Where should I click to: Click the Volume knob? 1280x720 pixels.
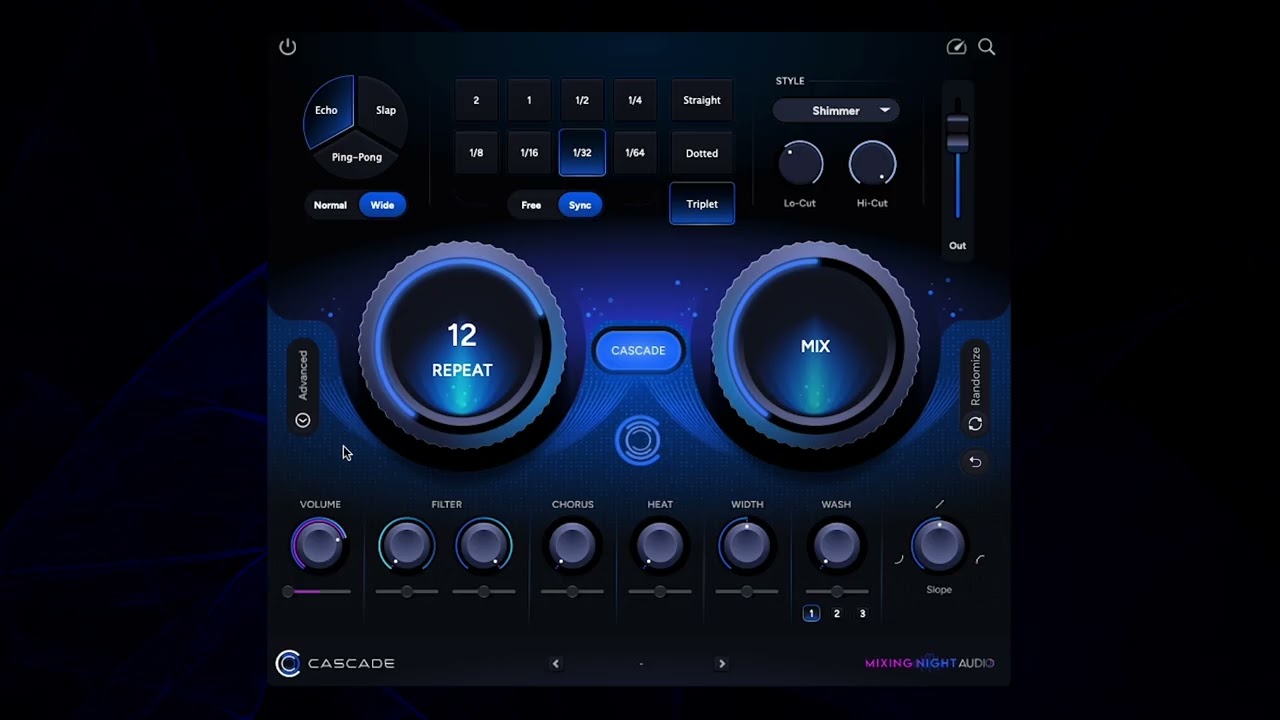pos(319,545)
